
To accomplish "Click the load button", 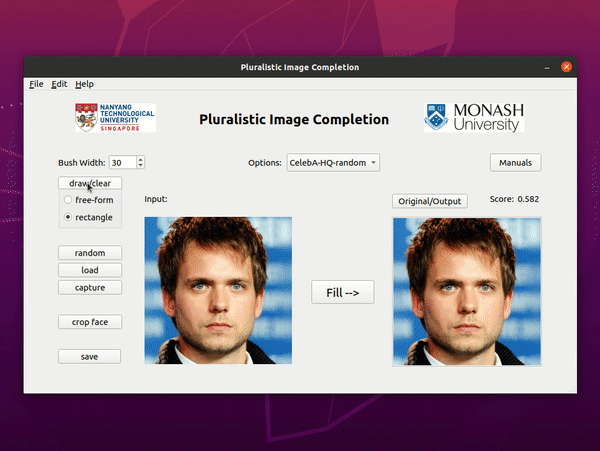I will 90,270.
